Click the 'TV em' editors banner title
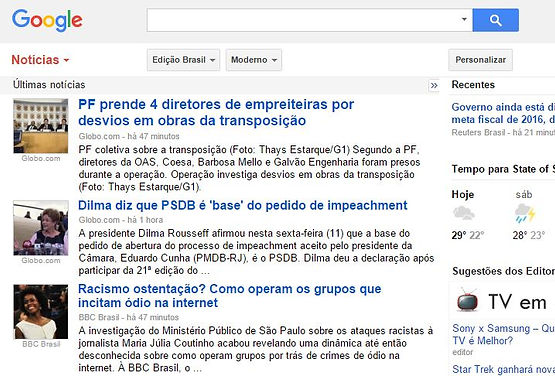 pos(517,302)
